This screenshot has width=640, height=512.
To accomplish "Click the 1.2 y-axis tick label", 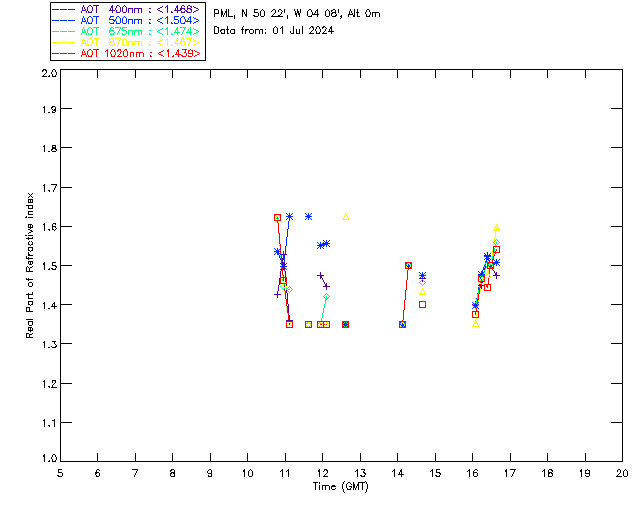I will coord(49,384).
